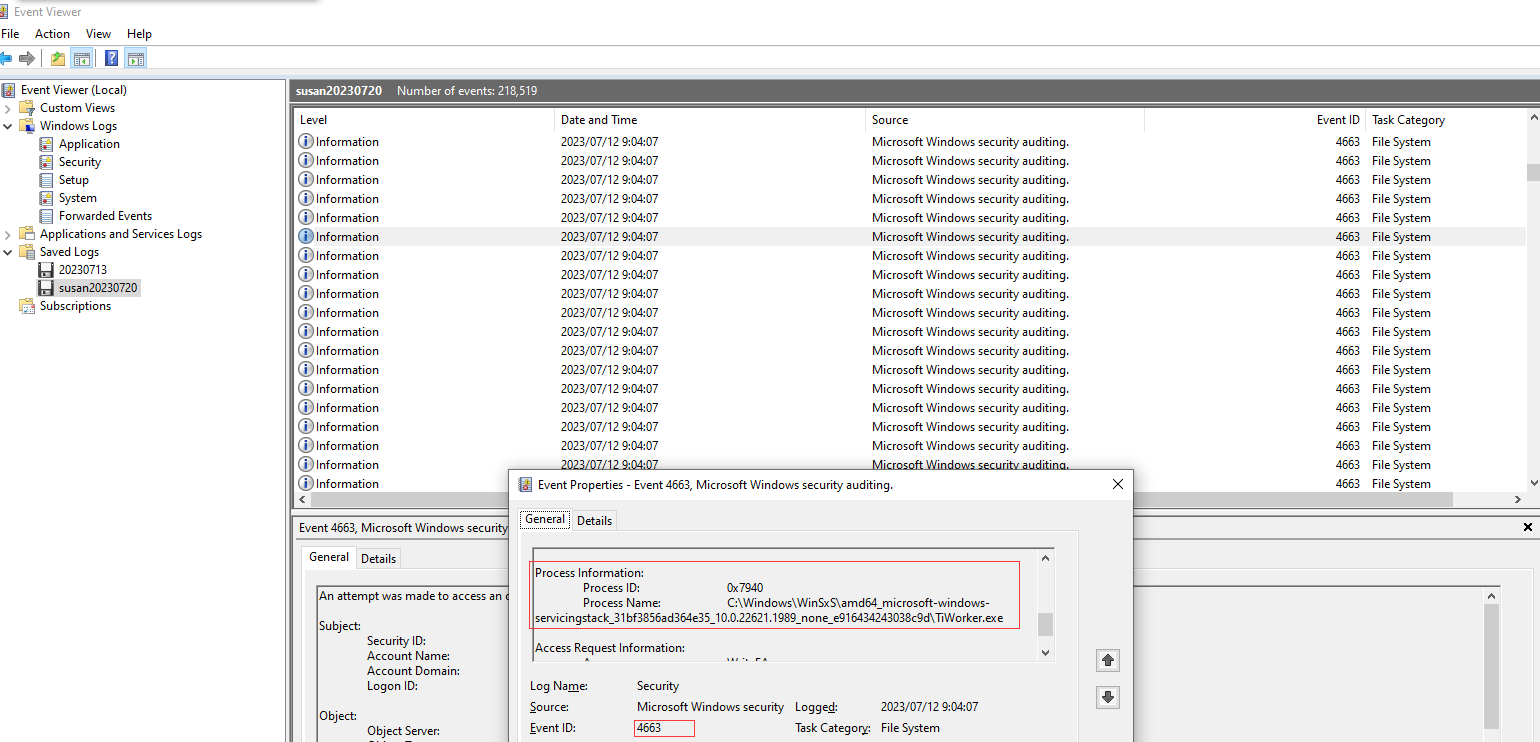Viewport: 1540px width, 742px height.
Task: Close the event preview pane
Action: pyautogui.click(x=1527, y=527)
